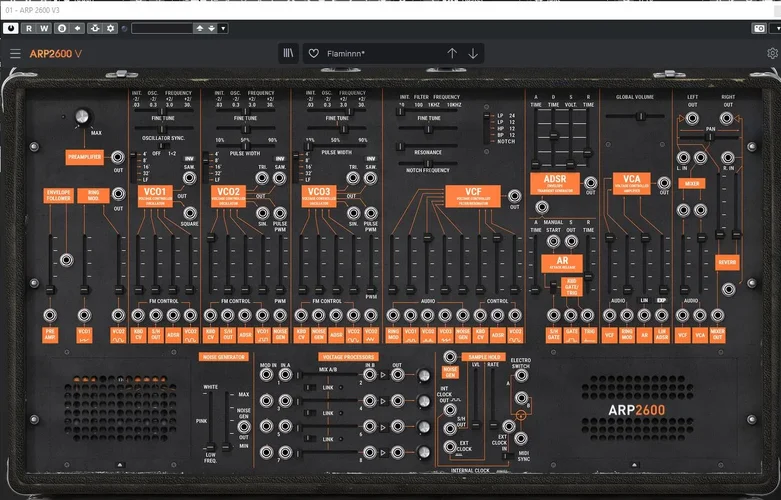This screenshot has height=500, width=781.
Task: Toggle the VCA LIN response switch
Action: coord(645,299)
